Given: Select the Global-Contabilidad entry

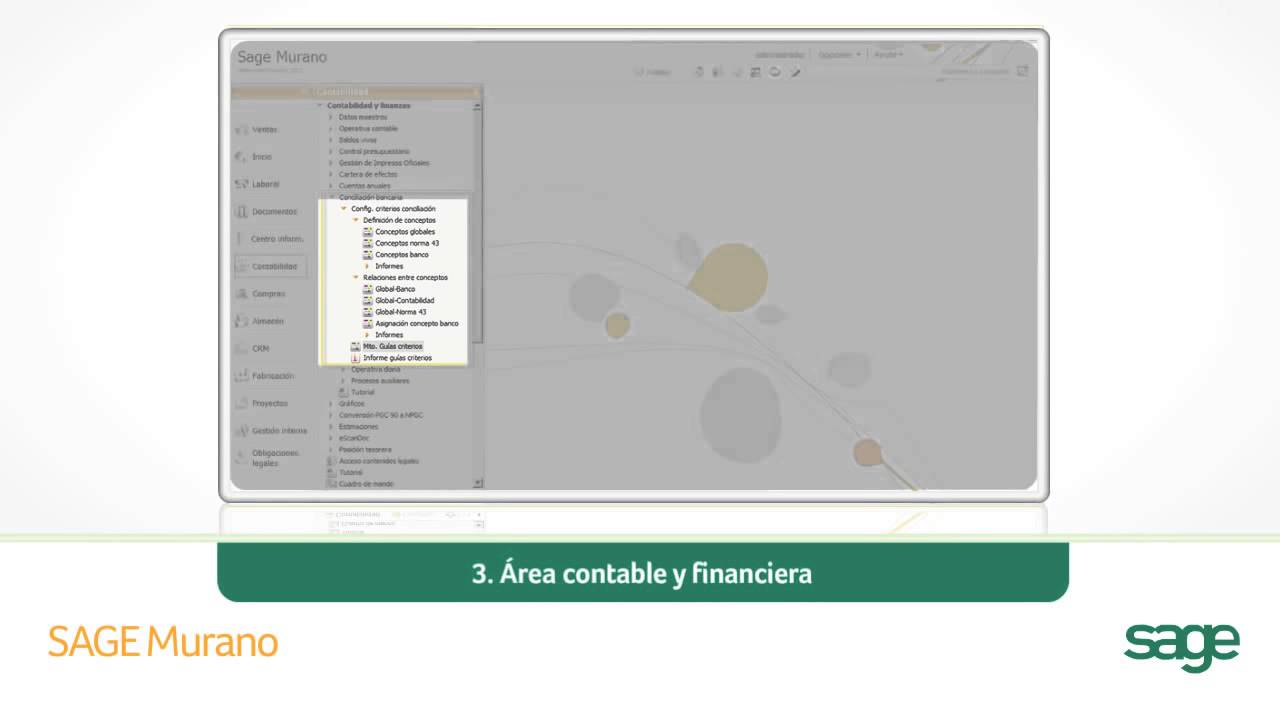Looking at the screenshot, I should [405, 300].
